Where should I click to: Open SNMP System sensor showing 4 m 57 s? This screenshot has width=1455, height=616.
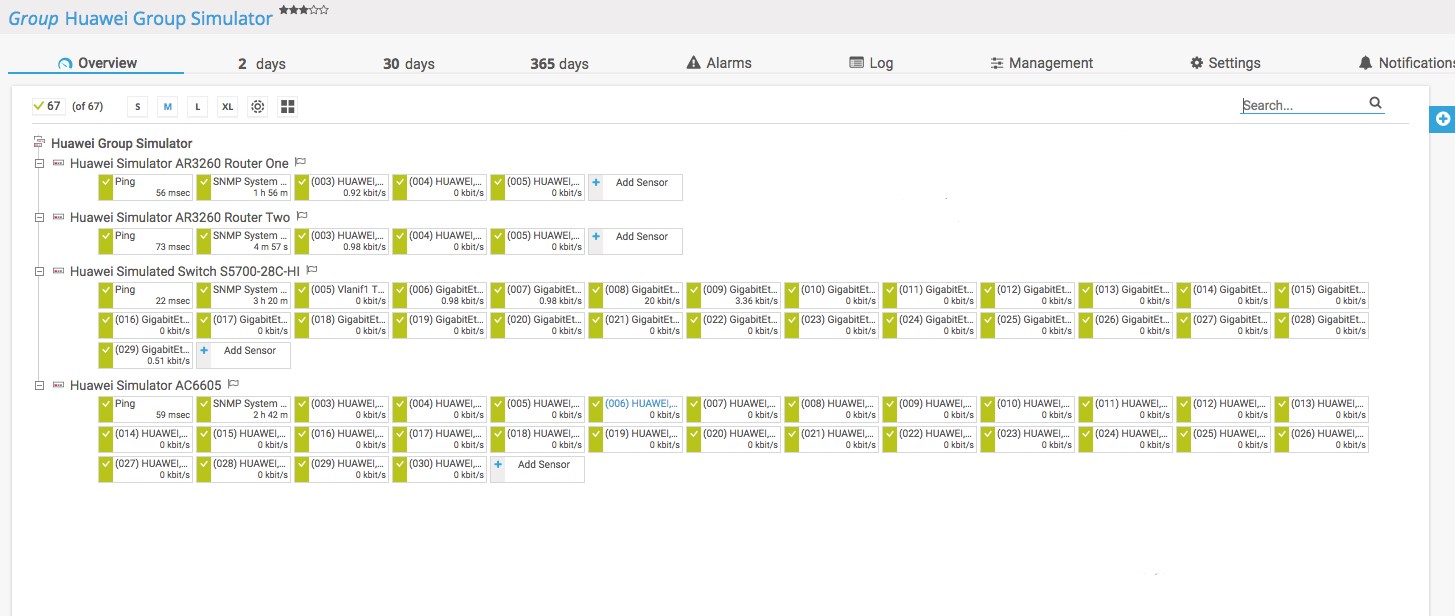pos(244,242)
